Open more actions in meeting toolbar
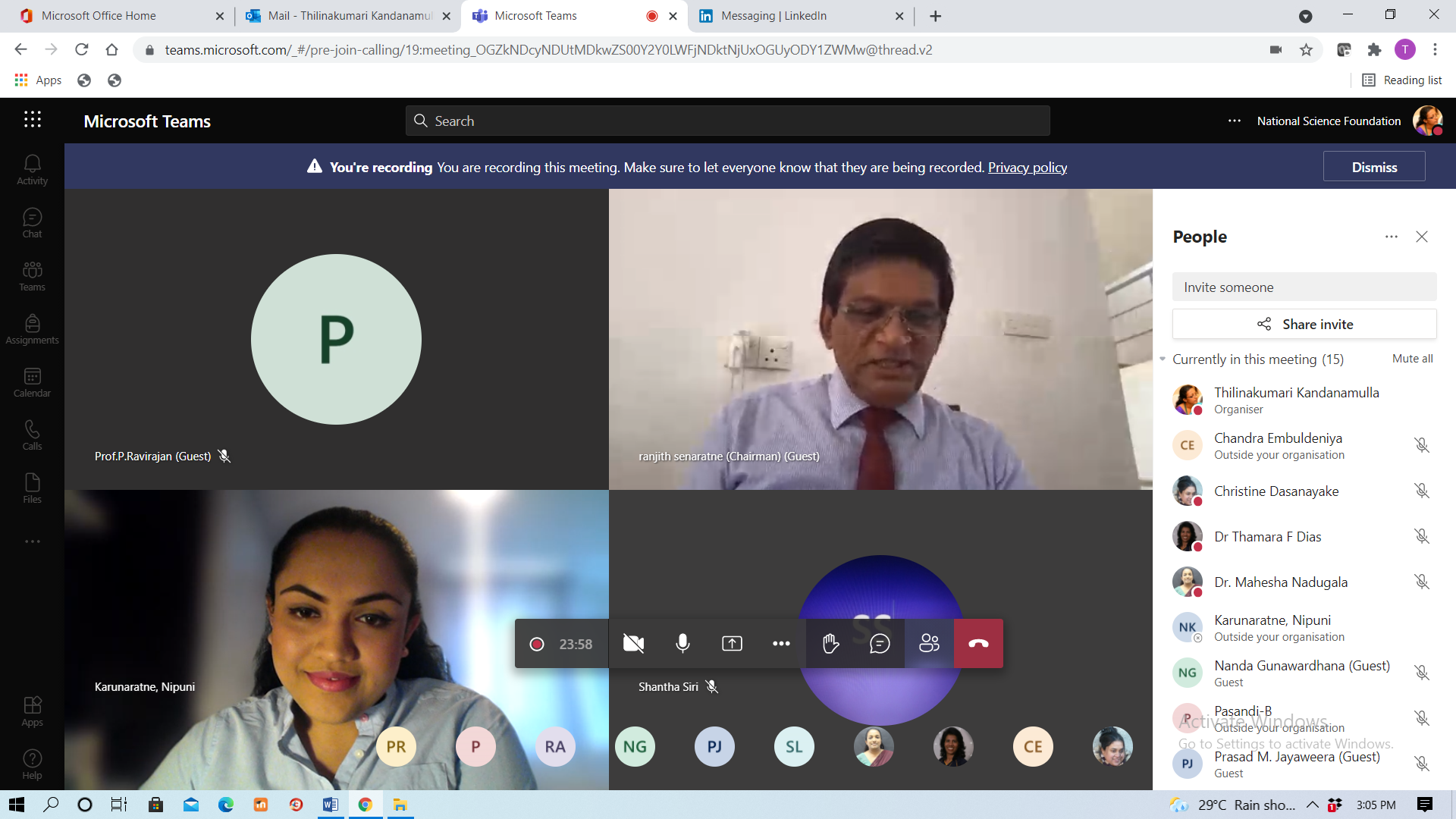The image size is (1456, 819). pos(781,644)
